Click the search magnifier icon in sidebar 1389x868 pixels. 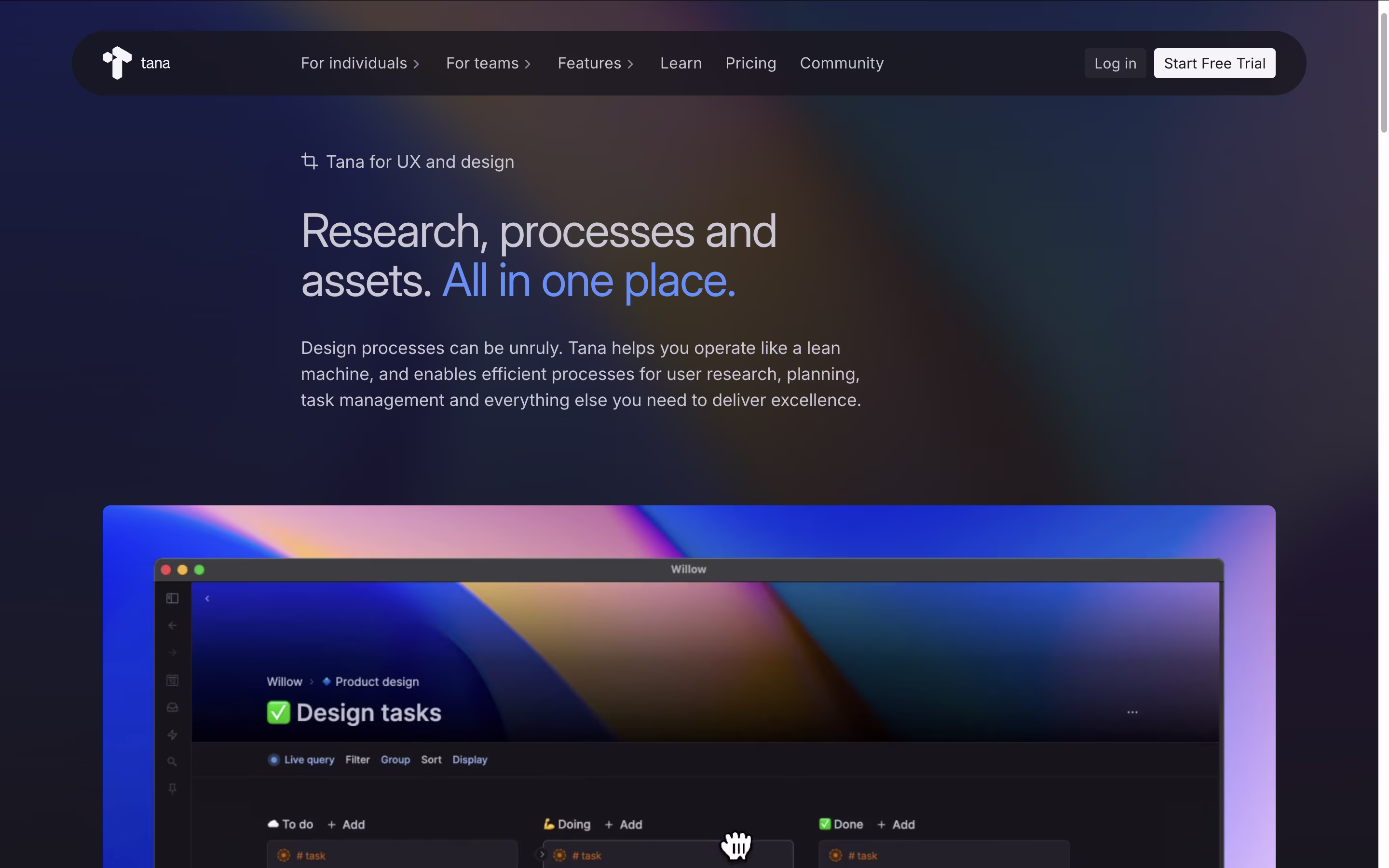[172, 762]
